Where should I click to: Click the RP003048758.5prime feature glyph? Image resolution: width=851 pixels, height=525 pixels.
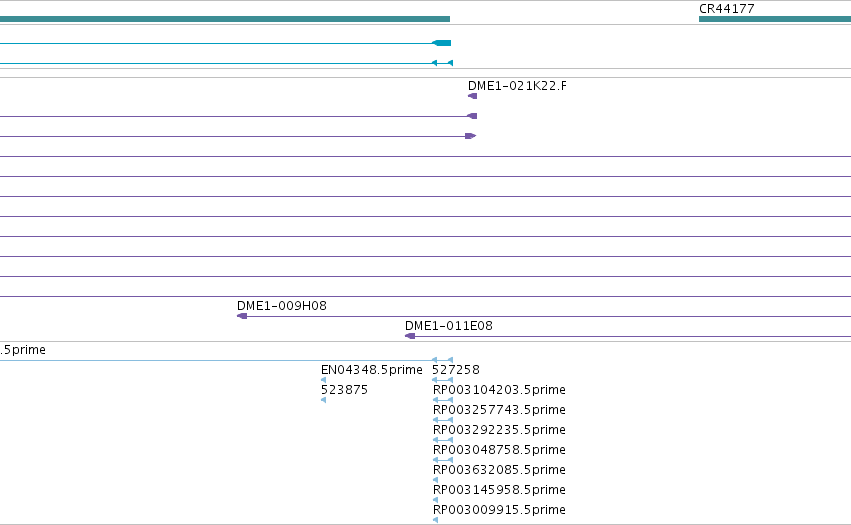[443, 460]
